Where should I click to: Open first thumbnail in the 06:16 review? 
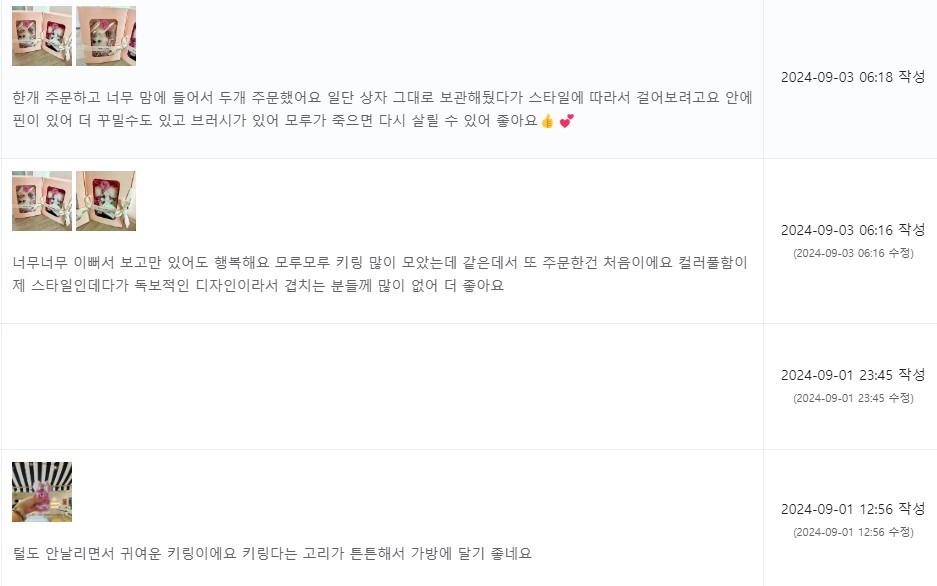42,201
